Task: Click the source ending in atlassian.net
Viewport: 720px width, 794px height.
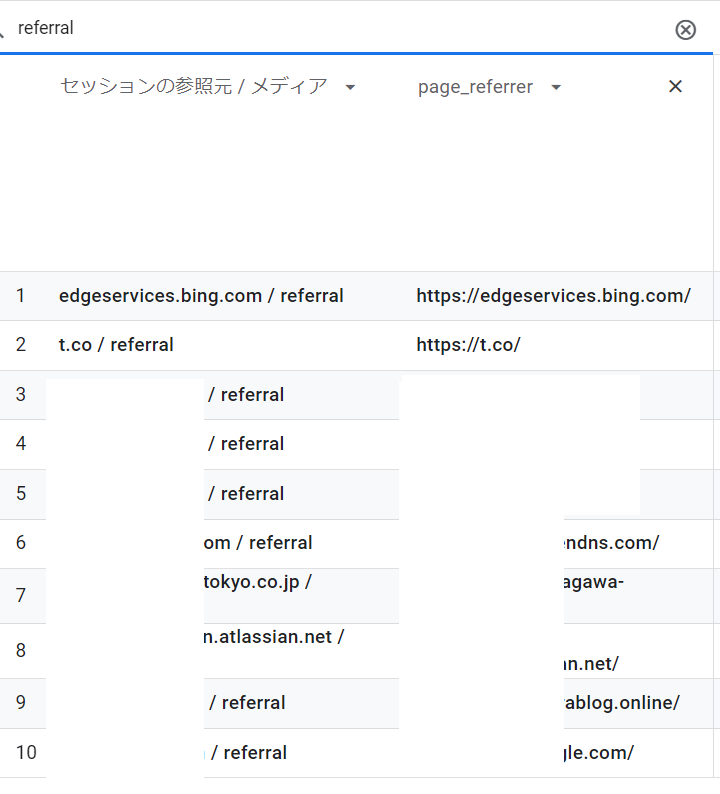Action: [274, 637]
